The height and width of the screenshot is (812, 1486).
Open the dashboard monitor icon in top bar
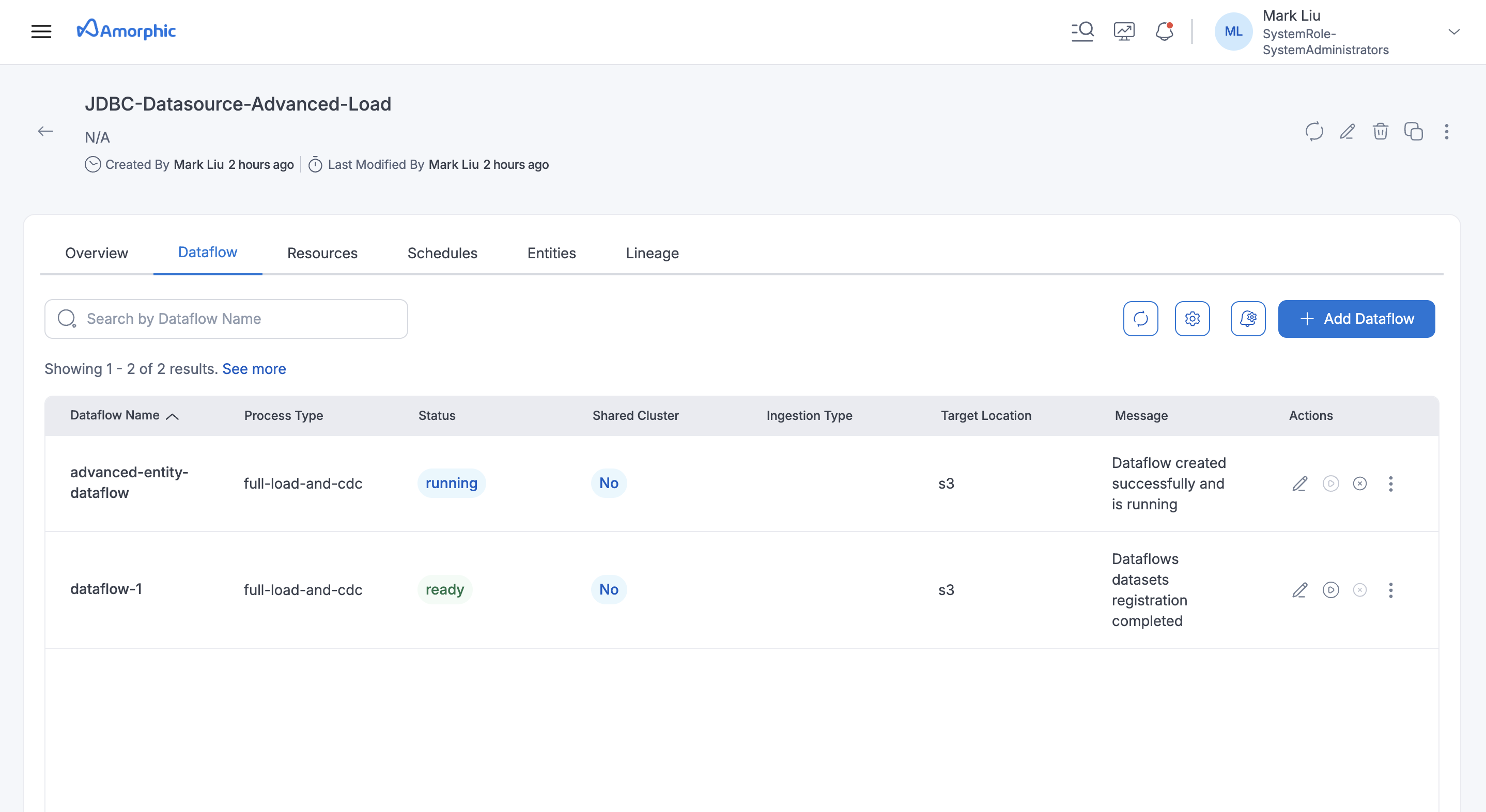click(1124, 30)
